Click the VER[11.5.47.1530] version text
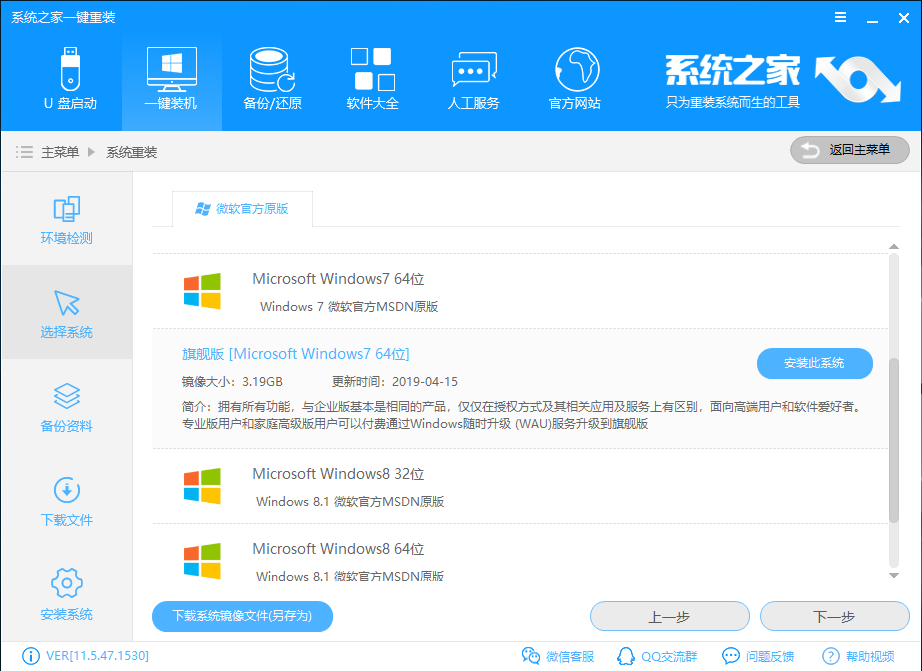Screen dimensions: 922x671 click(x=98, y=656)
